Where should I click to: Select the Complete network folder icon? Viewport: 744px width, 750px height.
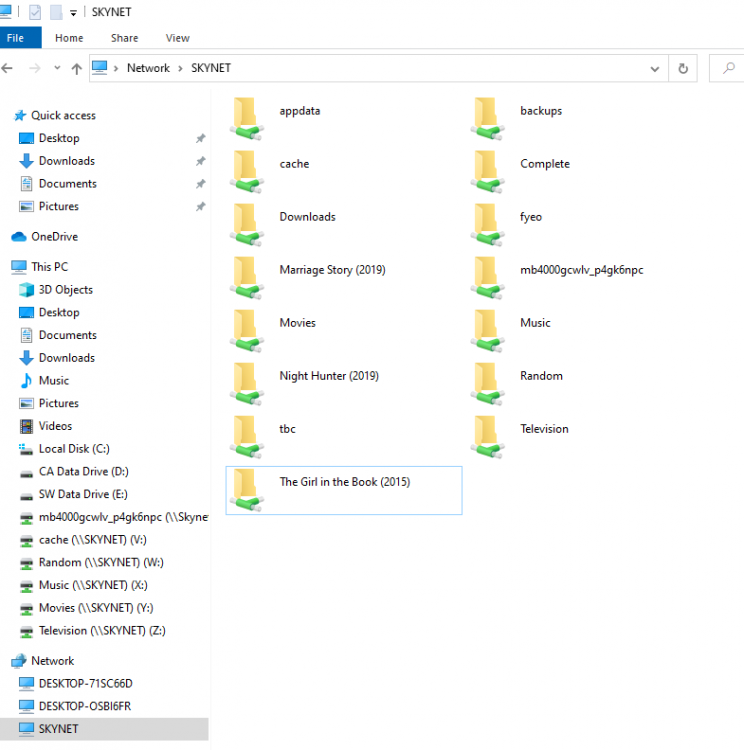pyautogui.click(x=488, y=172)
